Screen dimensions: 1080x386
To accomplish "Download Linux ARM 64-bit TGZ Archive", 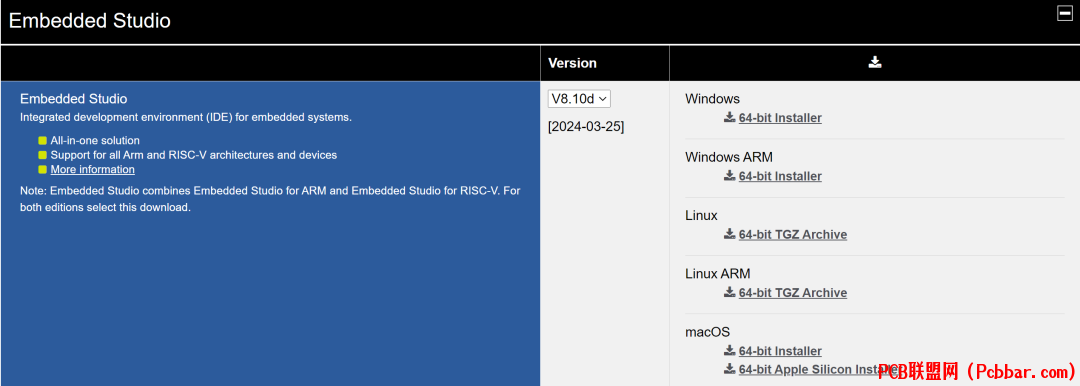I will [793, 293].
